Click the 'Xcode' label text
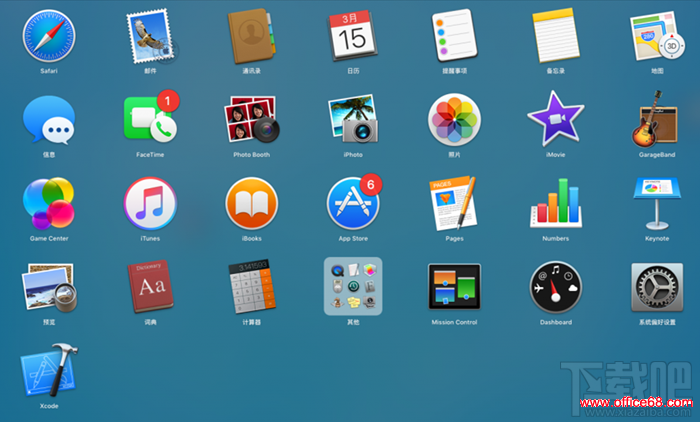 (x=49, y=406)
